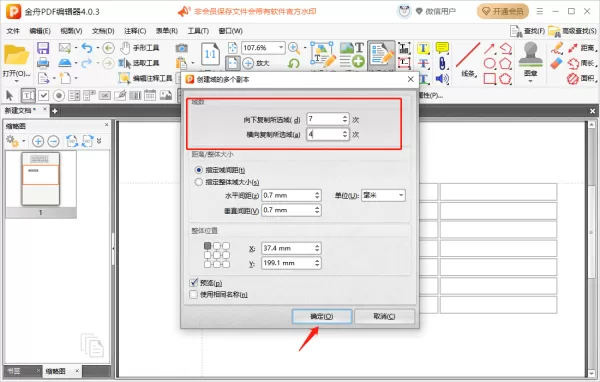
Task: Zoom in thumbnails with the plus icon
Action: pyautogui.click(x=38, y=141)
